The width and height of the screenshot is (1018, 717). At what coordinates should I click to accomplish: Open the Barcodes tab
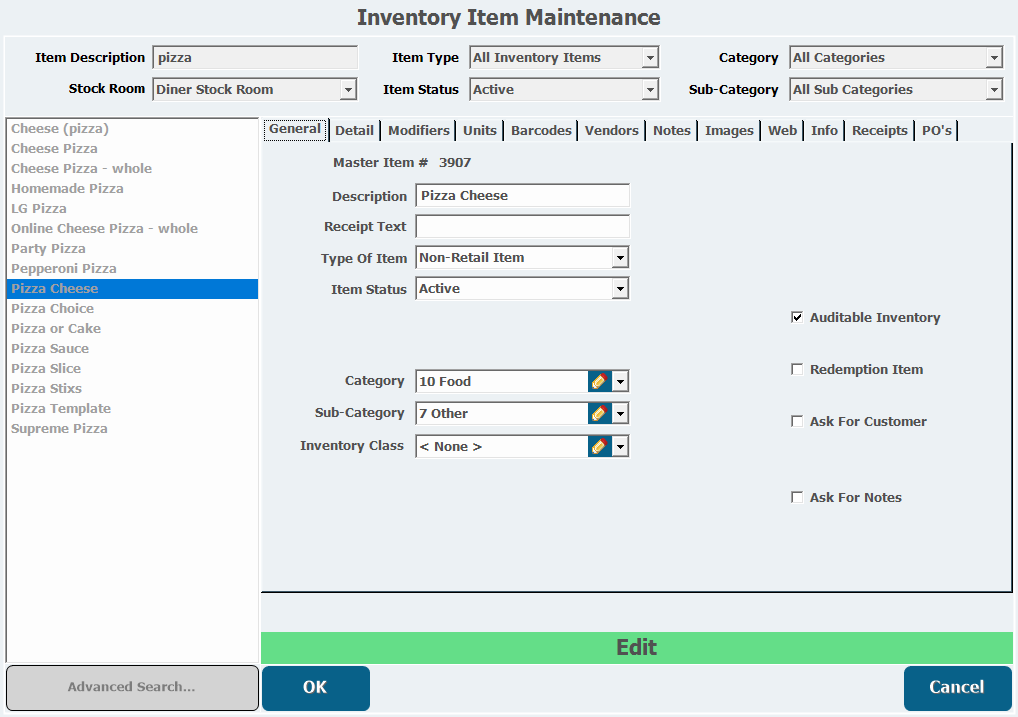[541, 130]
